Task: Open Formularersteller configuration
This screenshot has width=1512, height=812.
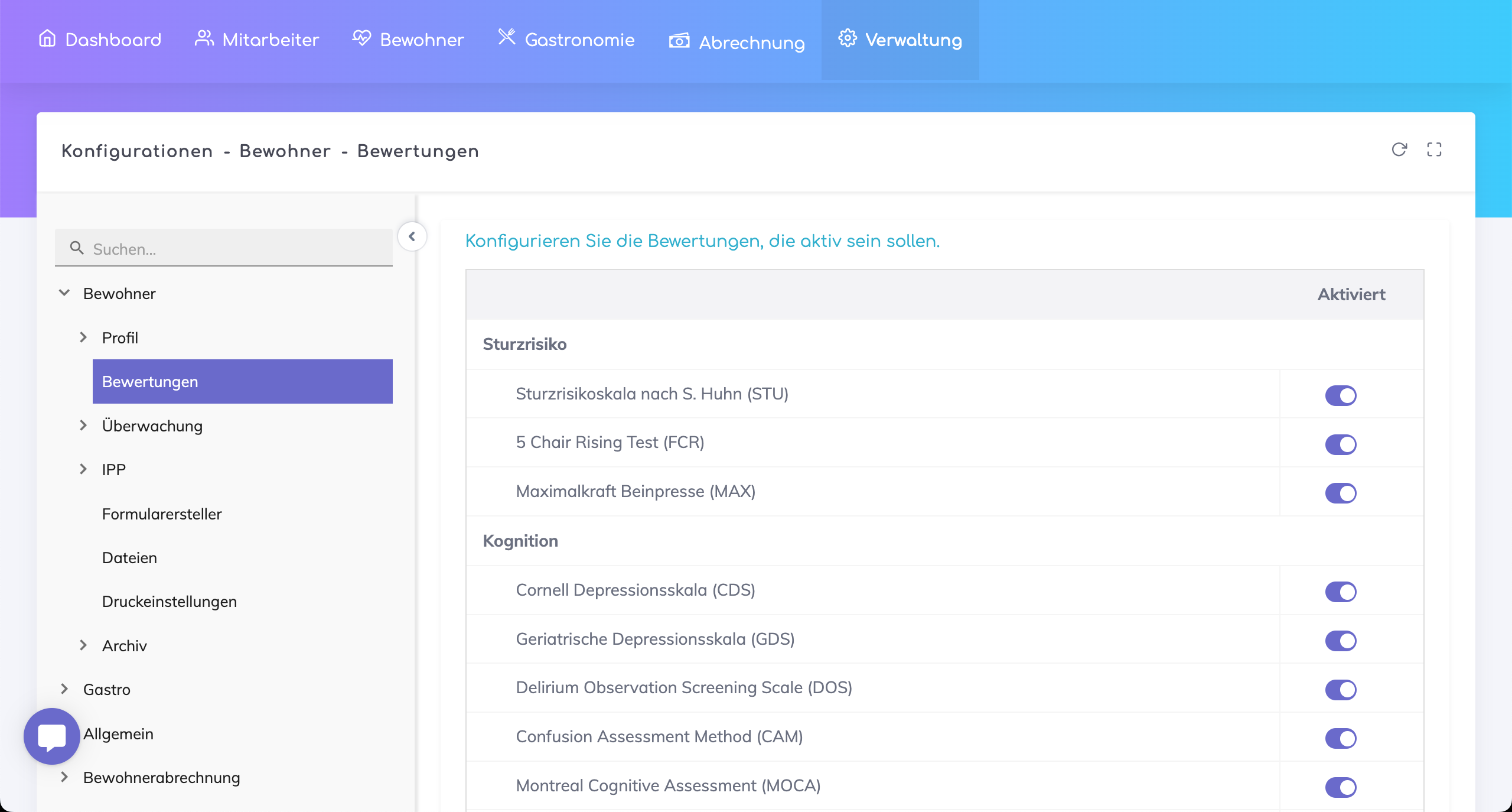Action: point(162,514)
